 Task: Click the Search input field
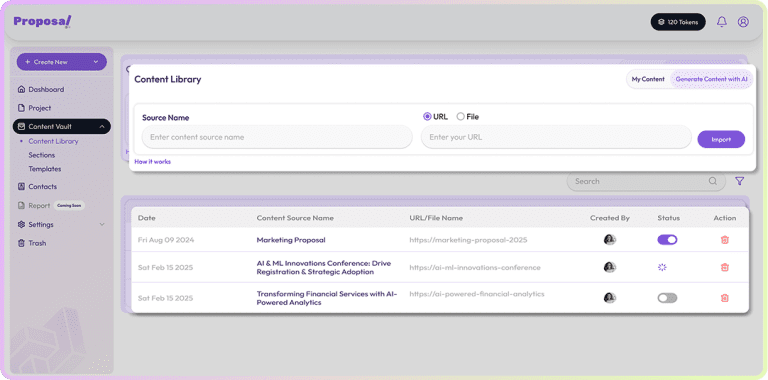[646, 181]
